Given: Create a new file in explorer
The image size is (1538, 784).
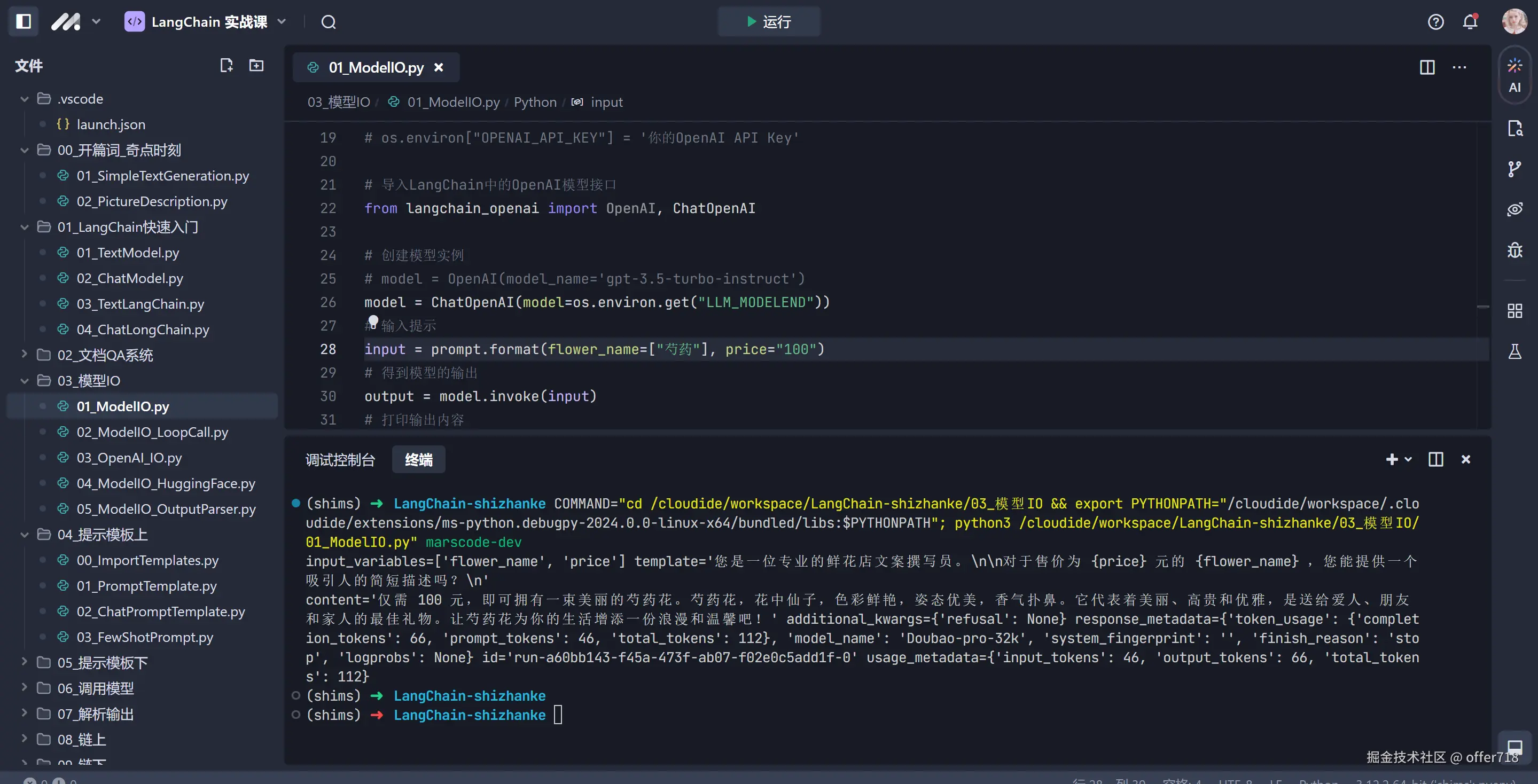Looking at the screenshot, I should click(x=225, y=66).
